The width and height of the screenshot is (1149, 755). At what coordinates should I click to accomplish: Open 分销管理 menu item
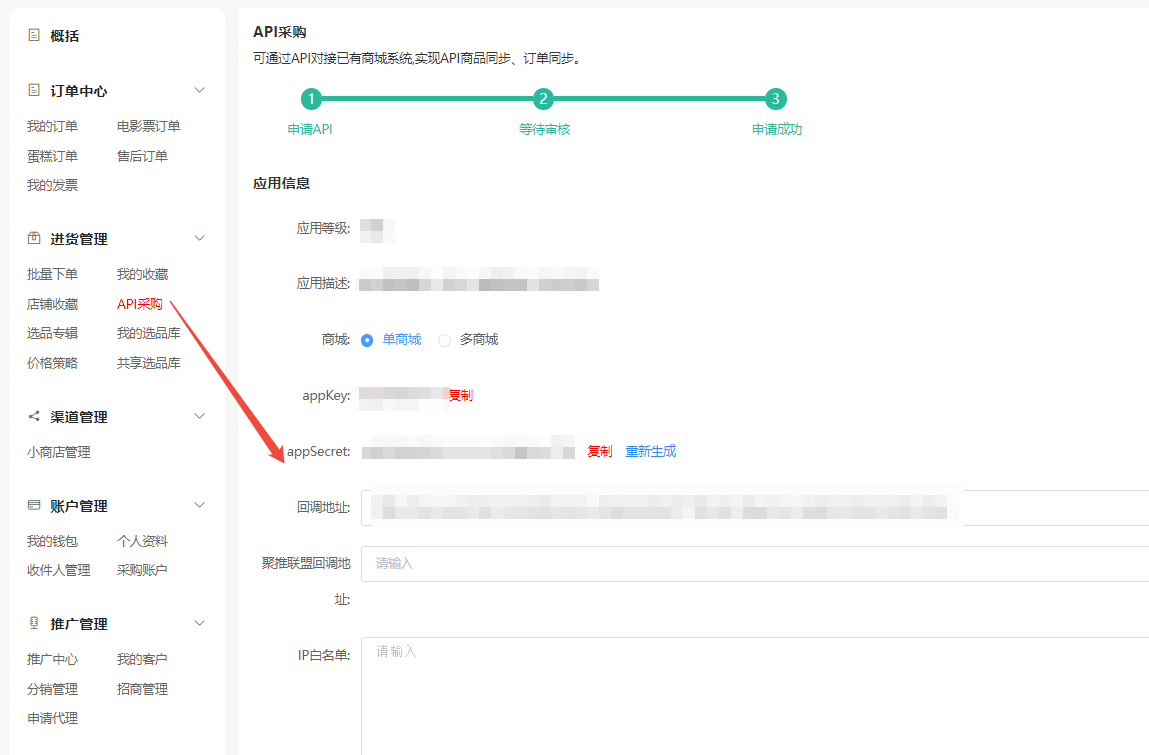click(x=52, y=690)
